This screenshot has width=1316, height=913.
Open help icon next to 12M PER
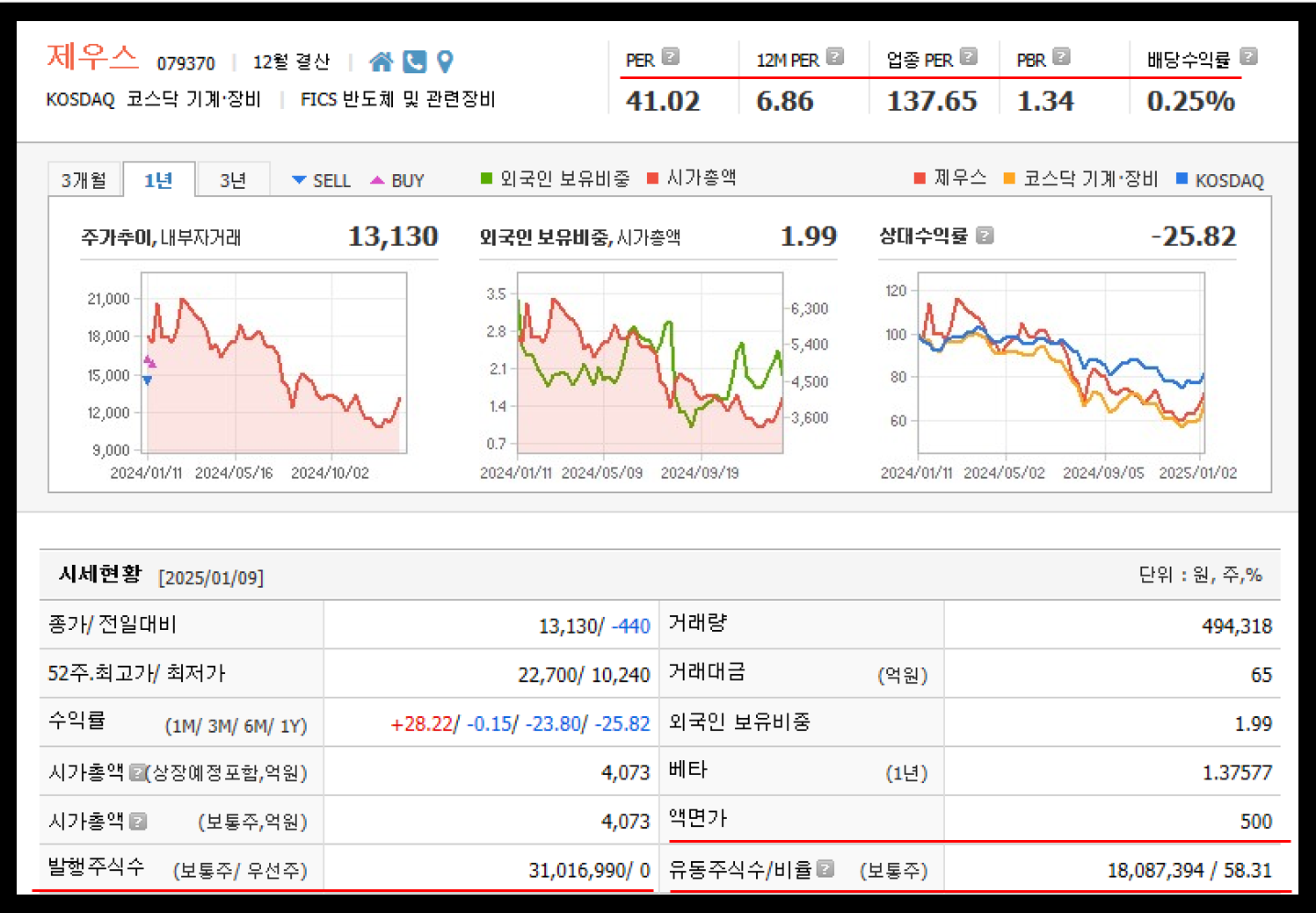(835, 57)
